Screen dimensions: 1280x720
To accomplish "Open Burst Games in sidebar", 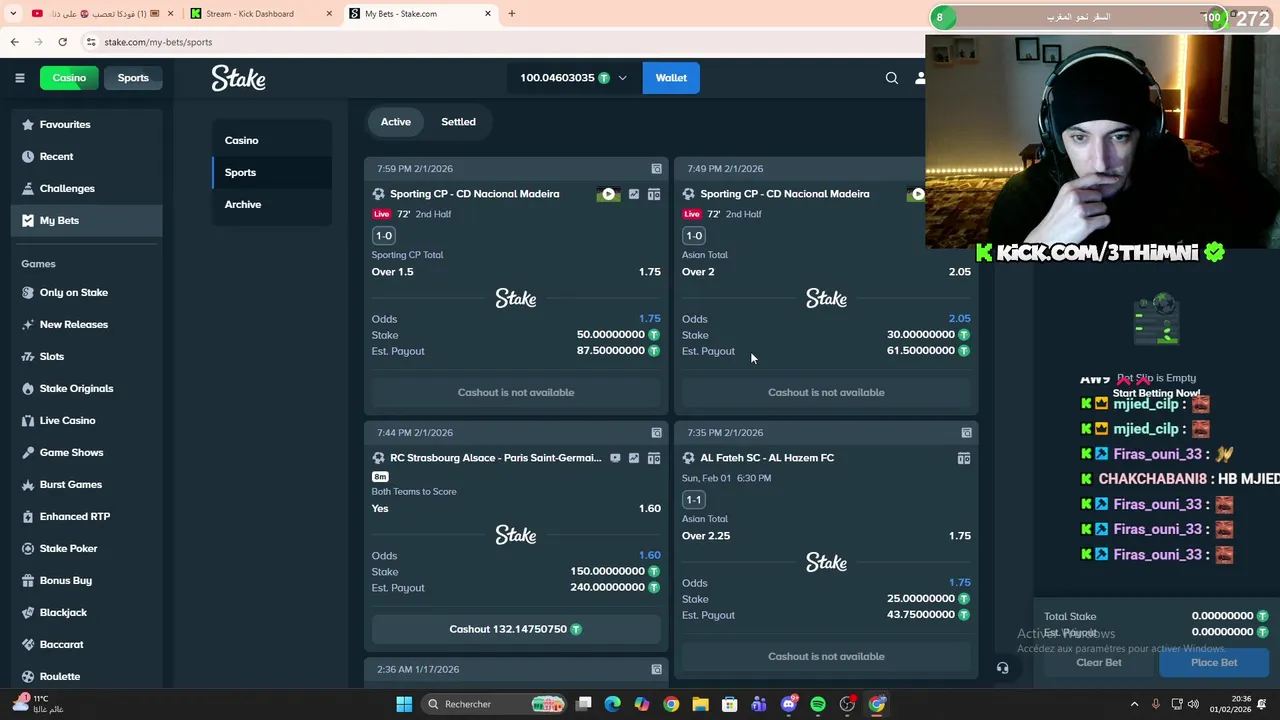I will pos(86,484).
